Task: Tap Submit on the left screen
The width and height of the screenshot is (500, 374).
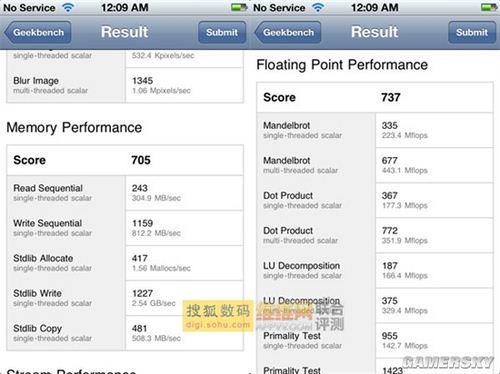Action: pos(222,32)
